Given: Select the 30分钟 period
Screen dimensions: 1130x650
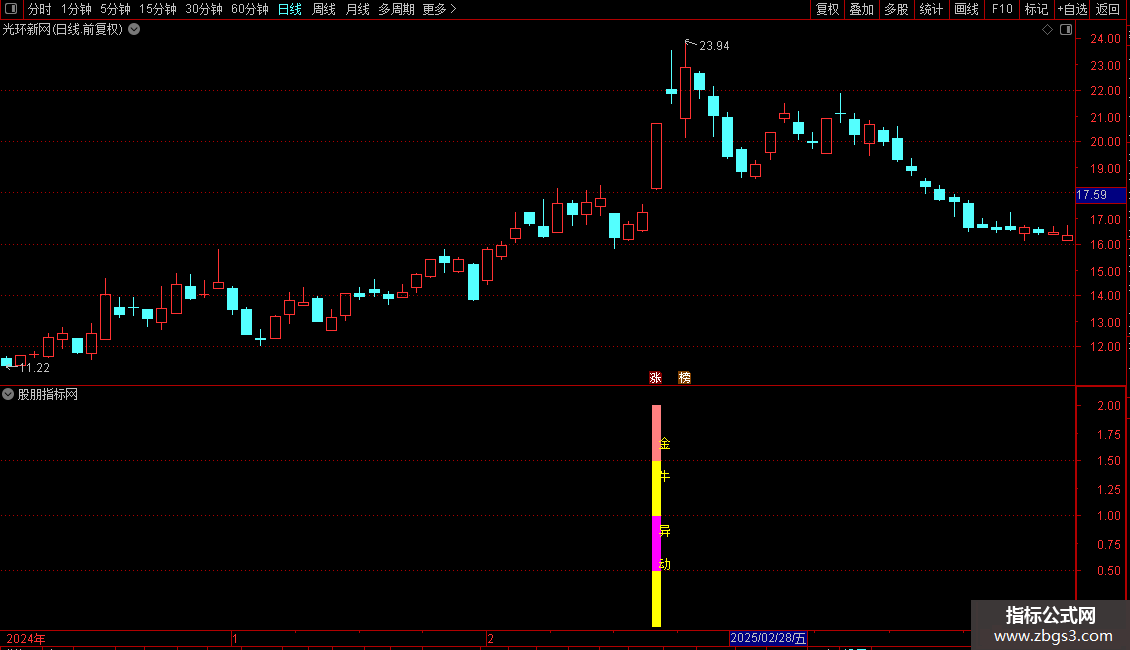Looking at the screenshot, I should click(x=203, y=9).
